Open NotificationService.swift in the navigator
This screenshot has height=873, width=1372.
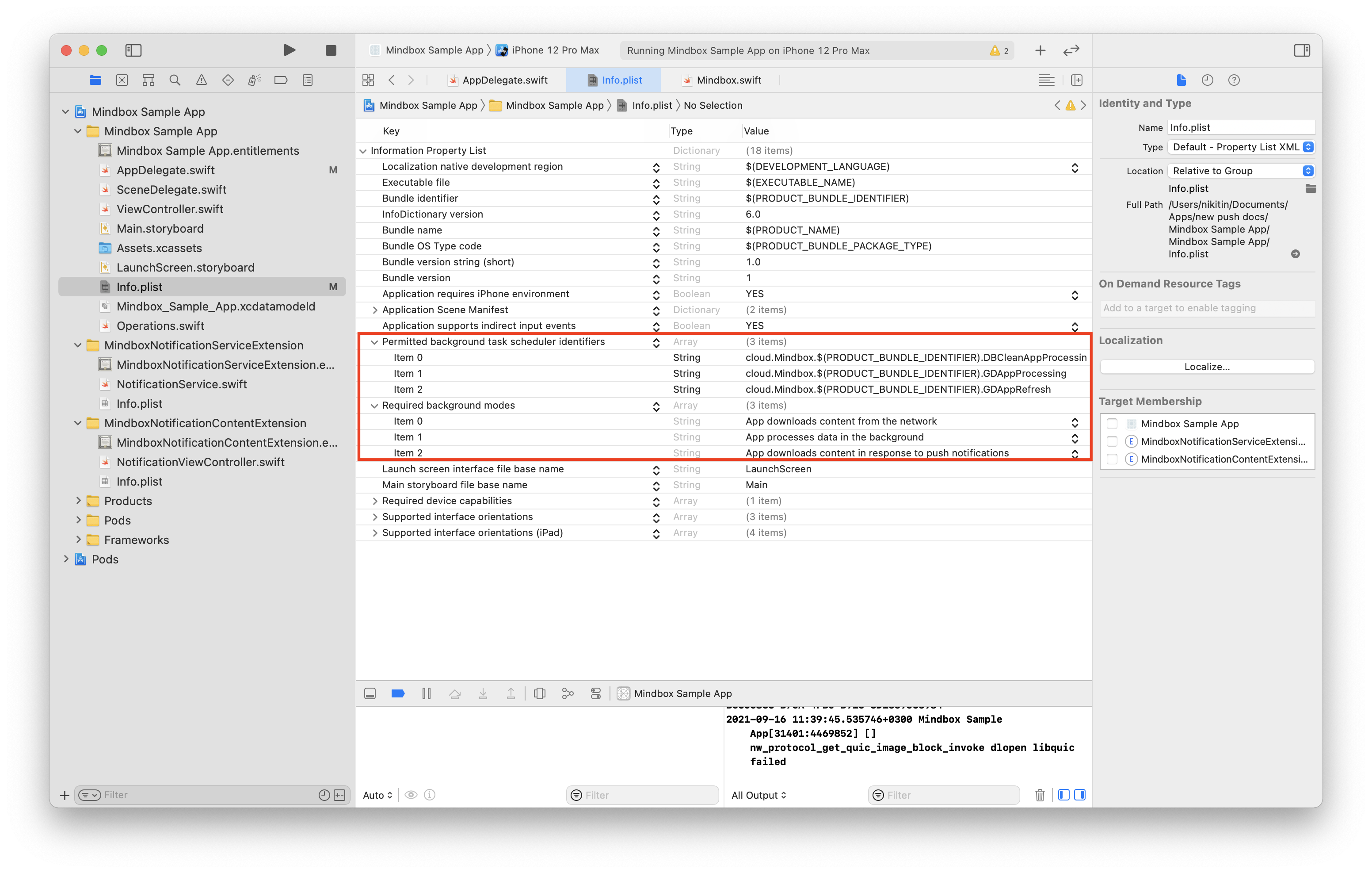pyautogui.click(x=182, y=384)
